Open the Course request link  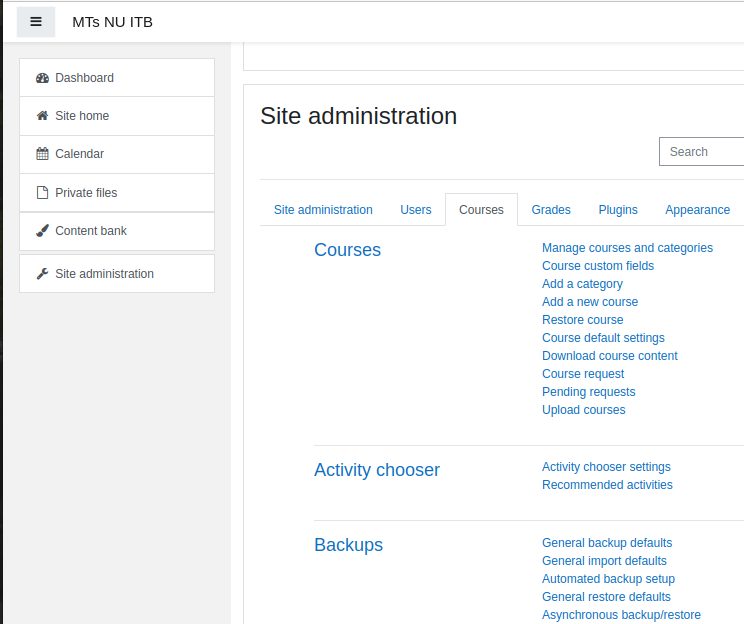coord(583,374)
